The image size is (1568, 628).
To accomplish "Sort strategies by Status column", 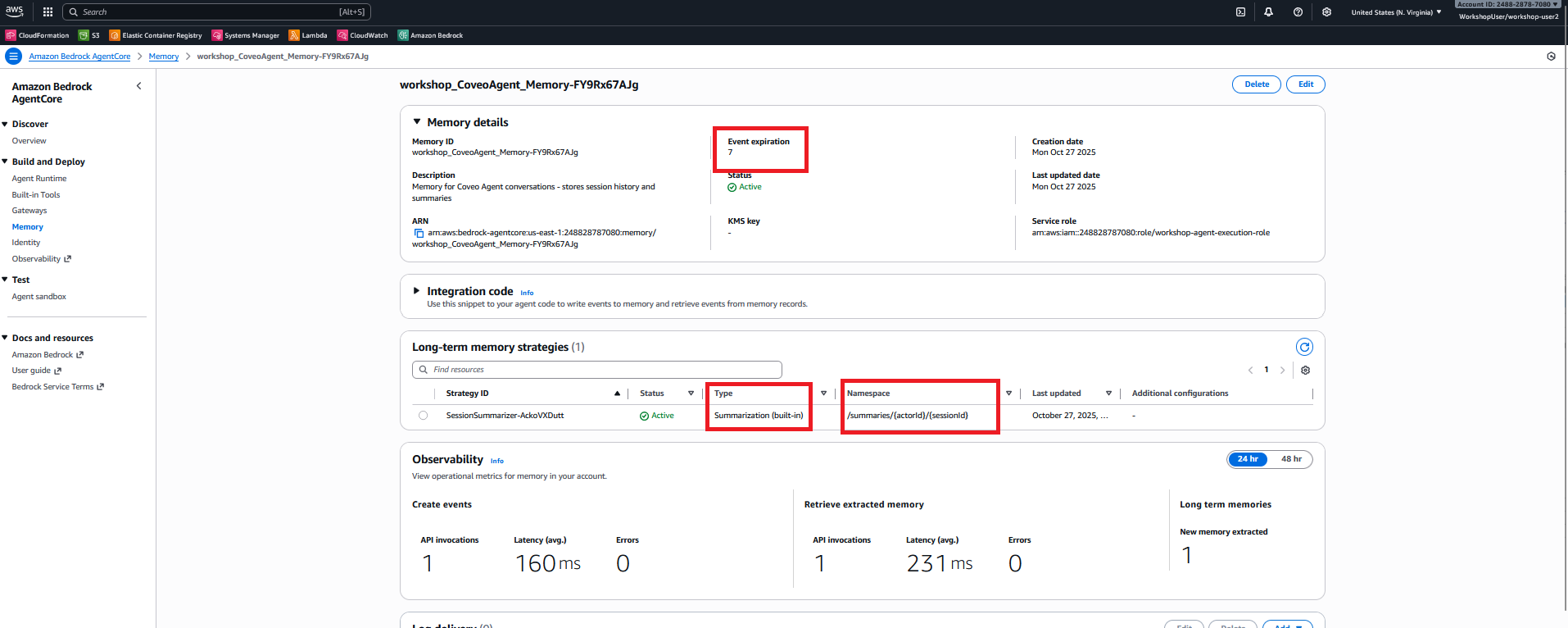I will coord(691,394).
